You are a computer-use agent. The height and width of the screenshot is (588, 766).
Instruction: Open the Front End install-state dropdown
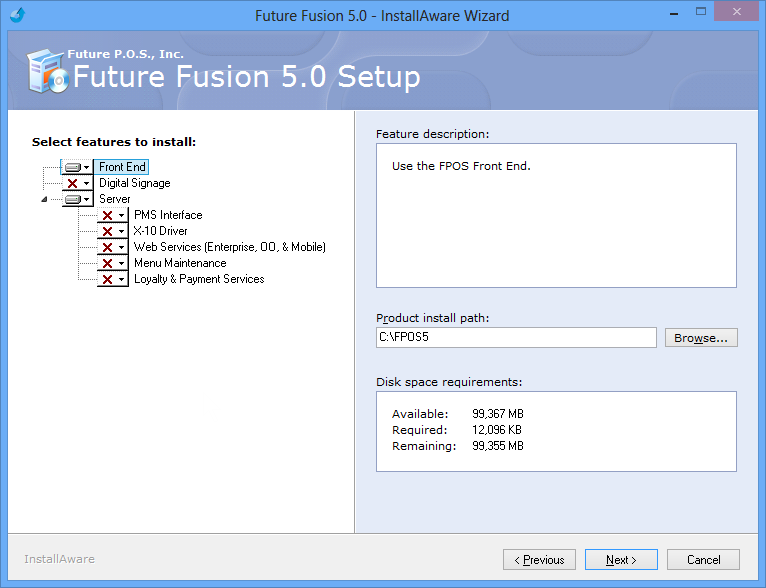pos(77,167)
